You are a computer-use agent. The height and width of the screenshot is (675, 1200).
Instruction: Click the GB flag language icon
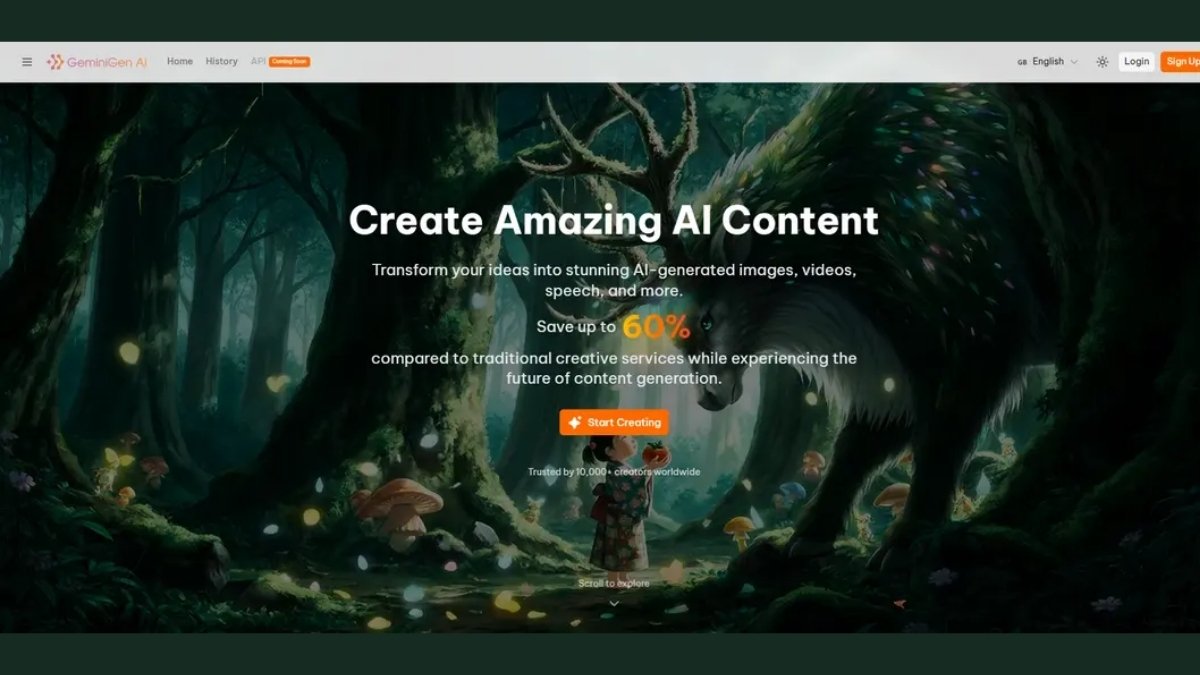[x=1022, y=62]
